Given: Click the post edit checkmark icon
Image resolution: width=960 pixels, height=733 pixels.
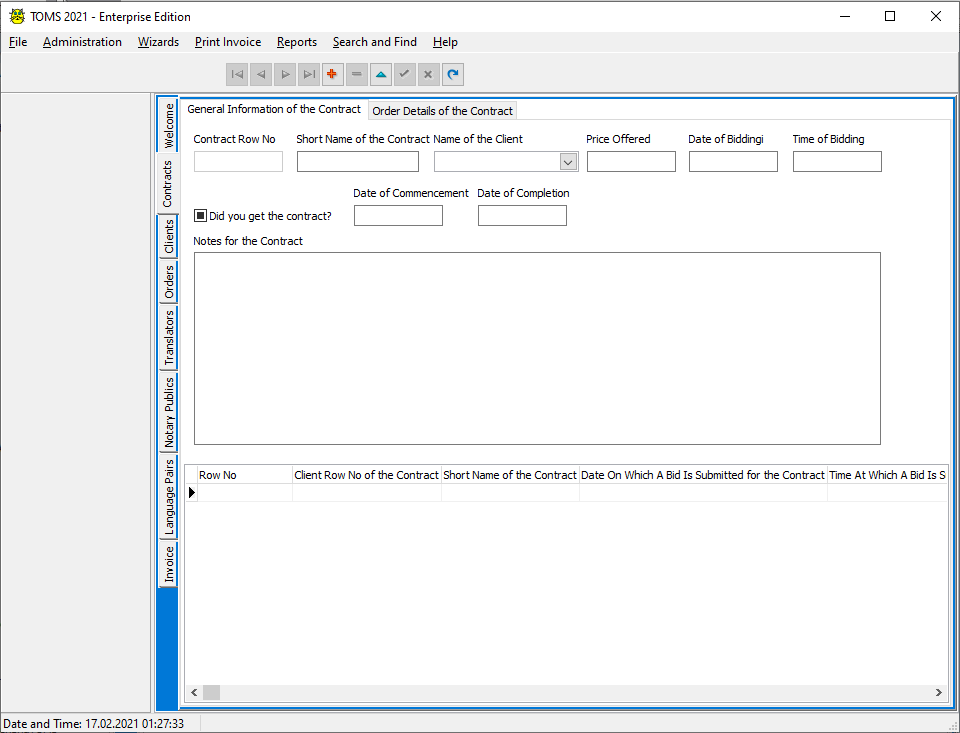Looking at the screenshot, I should point(405,74).
